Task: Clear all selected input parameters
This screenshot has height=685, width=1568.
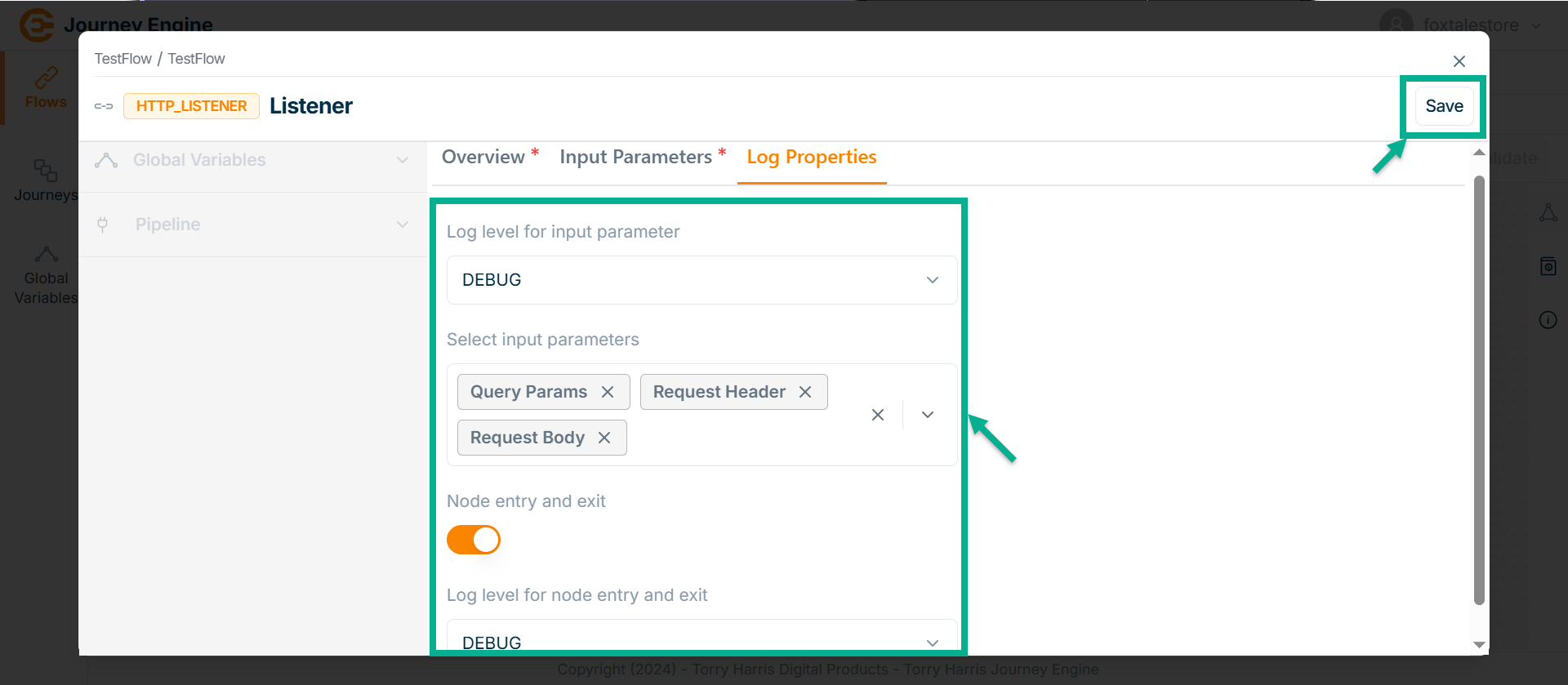Action: [878, 415]
